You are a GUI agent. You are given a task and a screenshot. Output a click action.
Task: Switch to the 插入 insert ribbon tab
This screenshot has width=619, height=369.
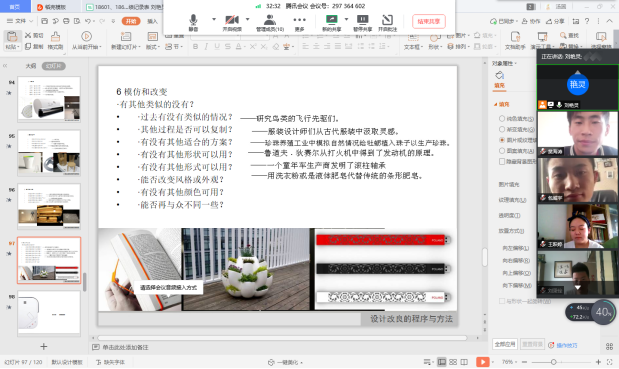tap(152, 21)
